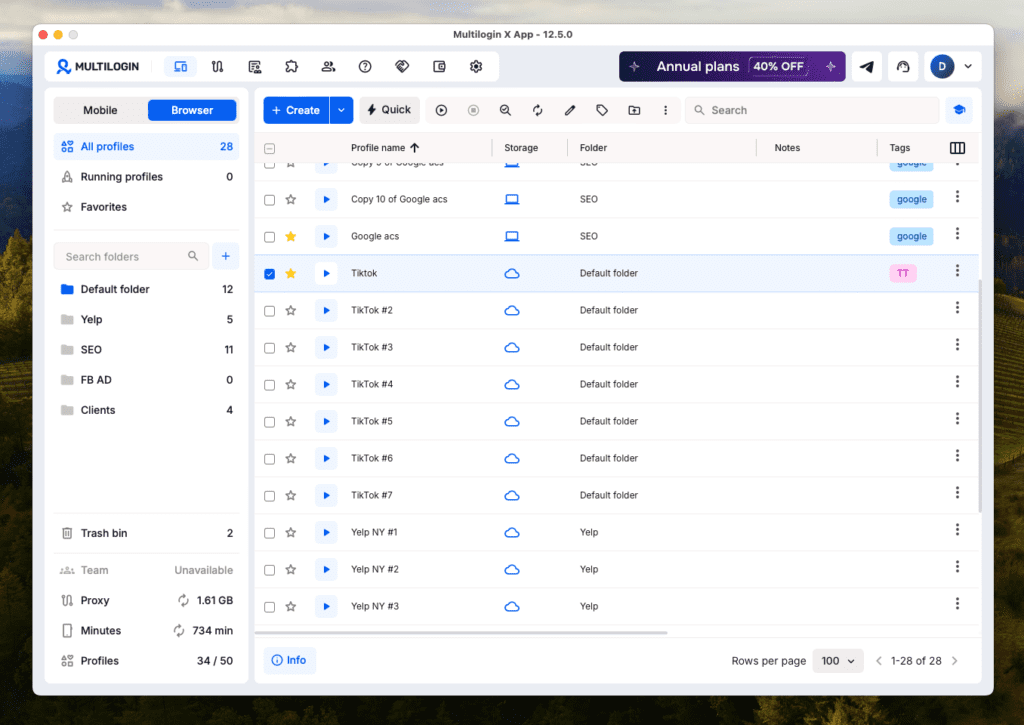Click the Telegram paper plane icon
This screenshot has height=725, width=1024.
tap(867, 67)
